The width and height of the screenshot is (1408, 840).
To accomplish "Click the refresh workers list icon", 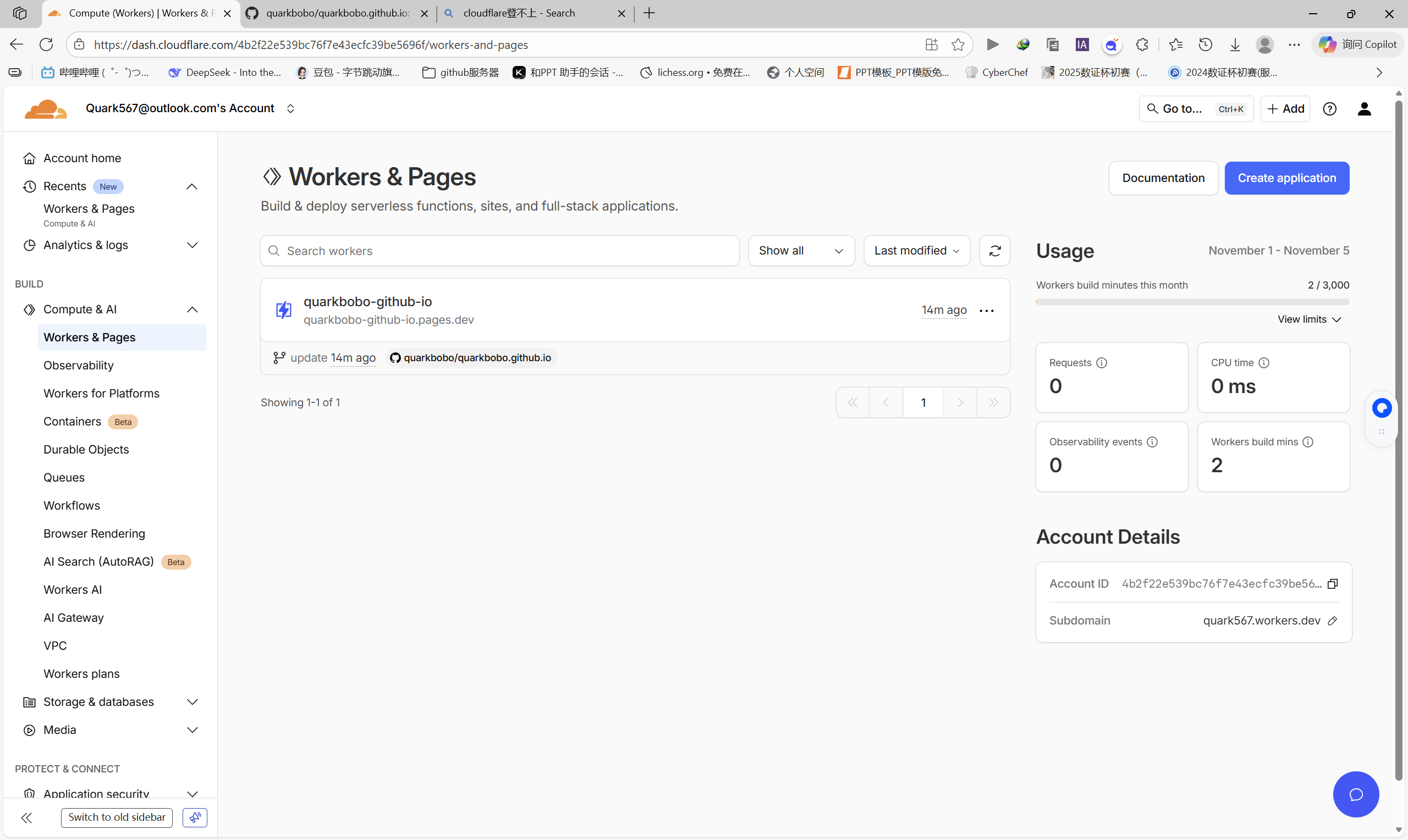I will point(995,251).
